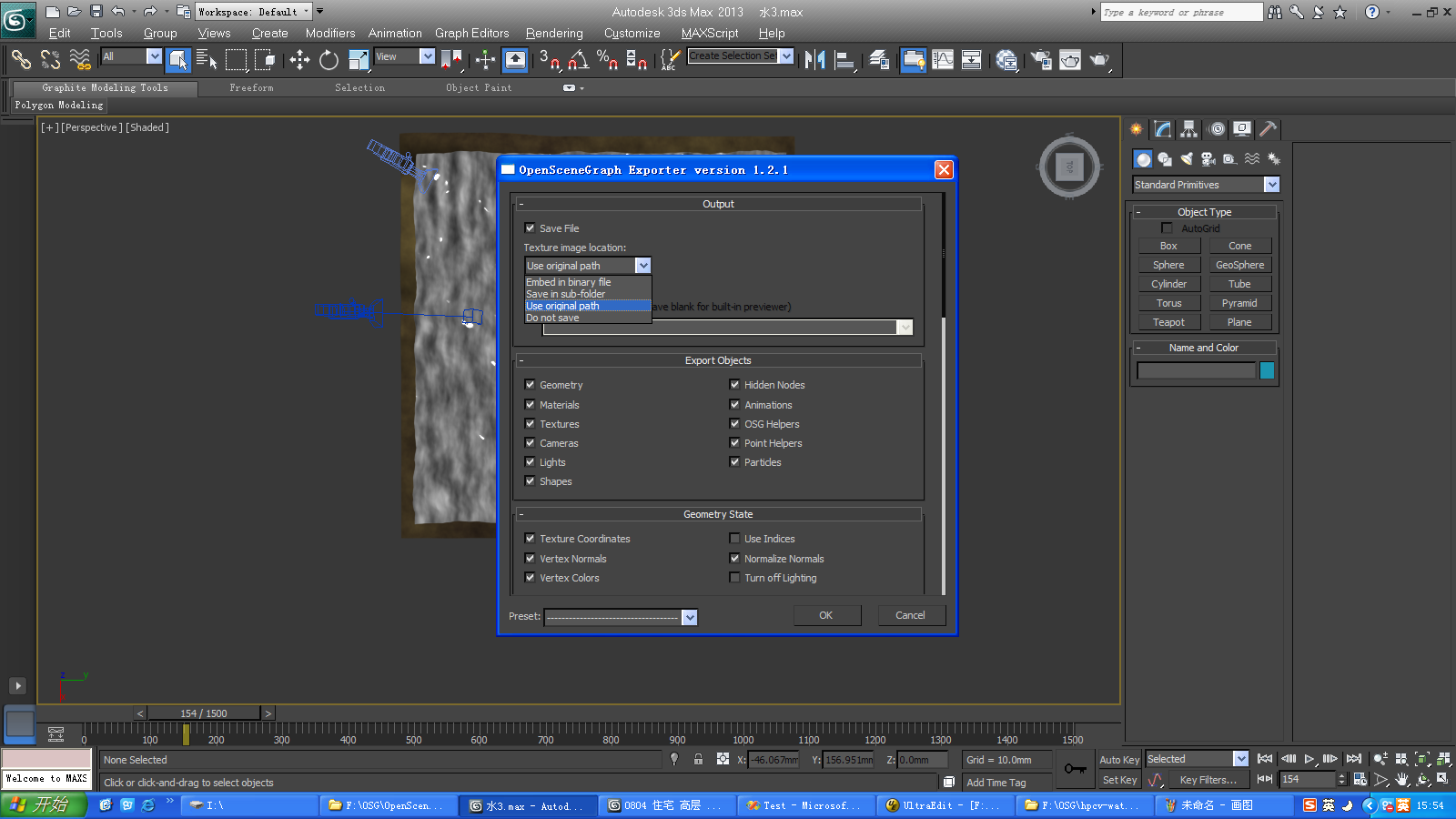Select the Lights category icon
Screen dimensions: 1456x819
coord(1187,159)
